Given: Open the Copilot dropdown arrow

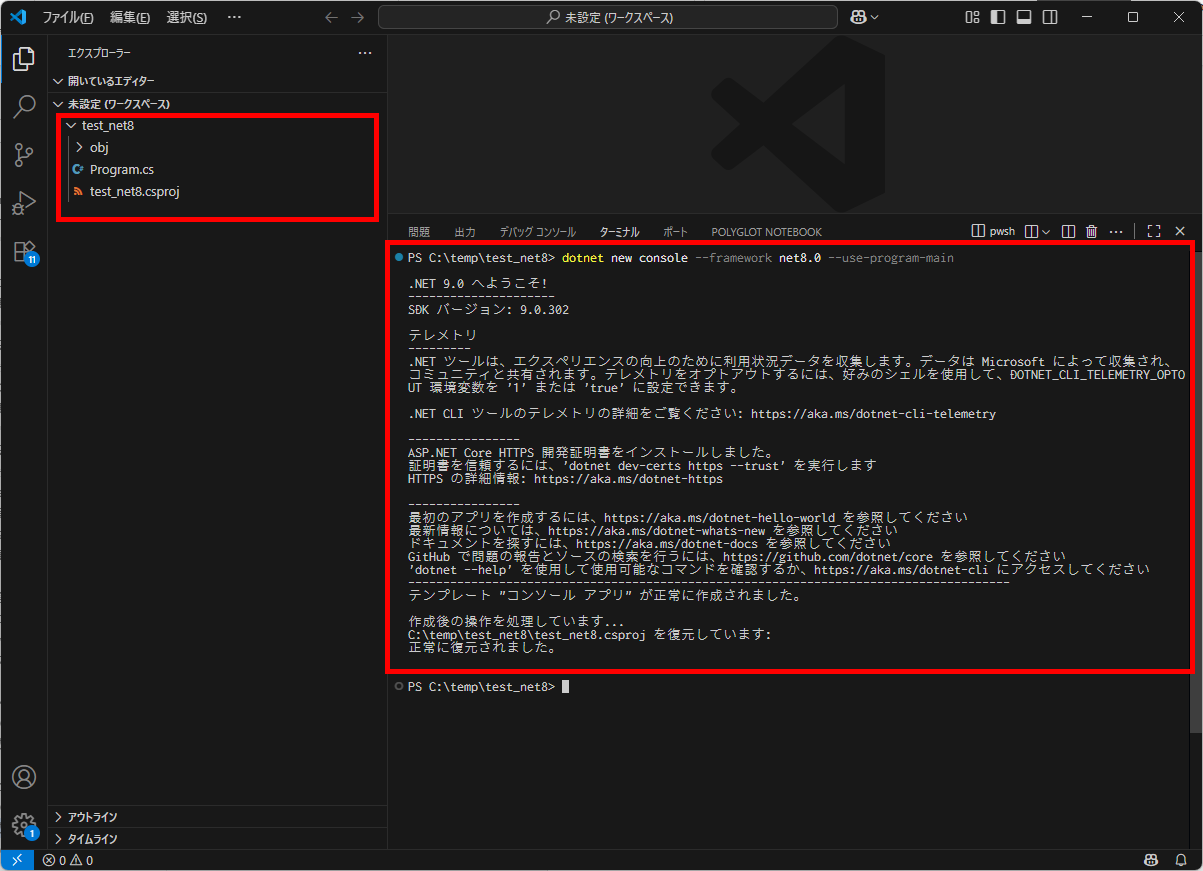Looking at the screenshot, I should click(875, 17).
